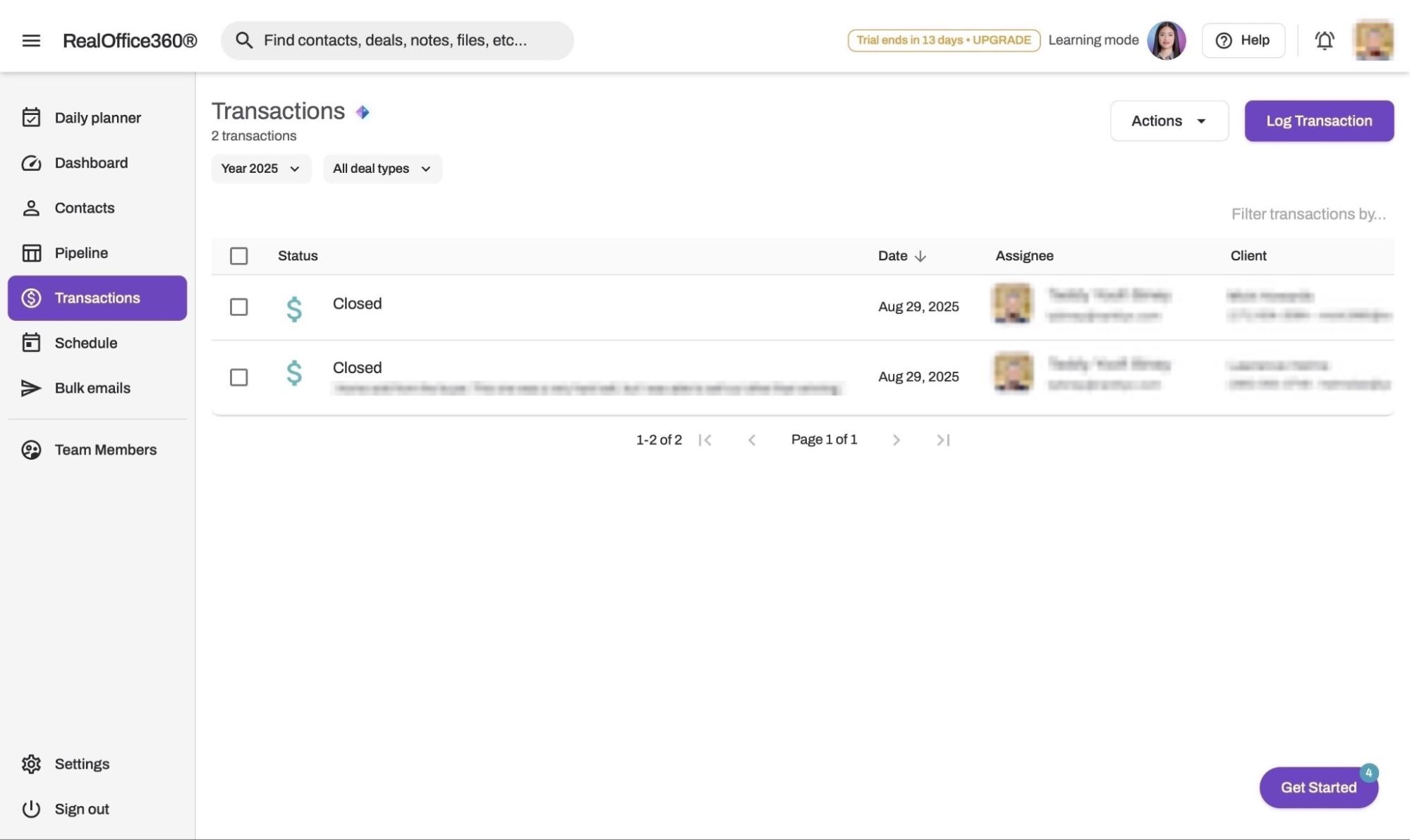Click the dollar icon of first transaction
1410x840 pixels.
point(294,308)
